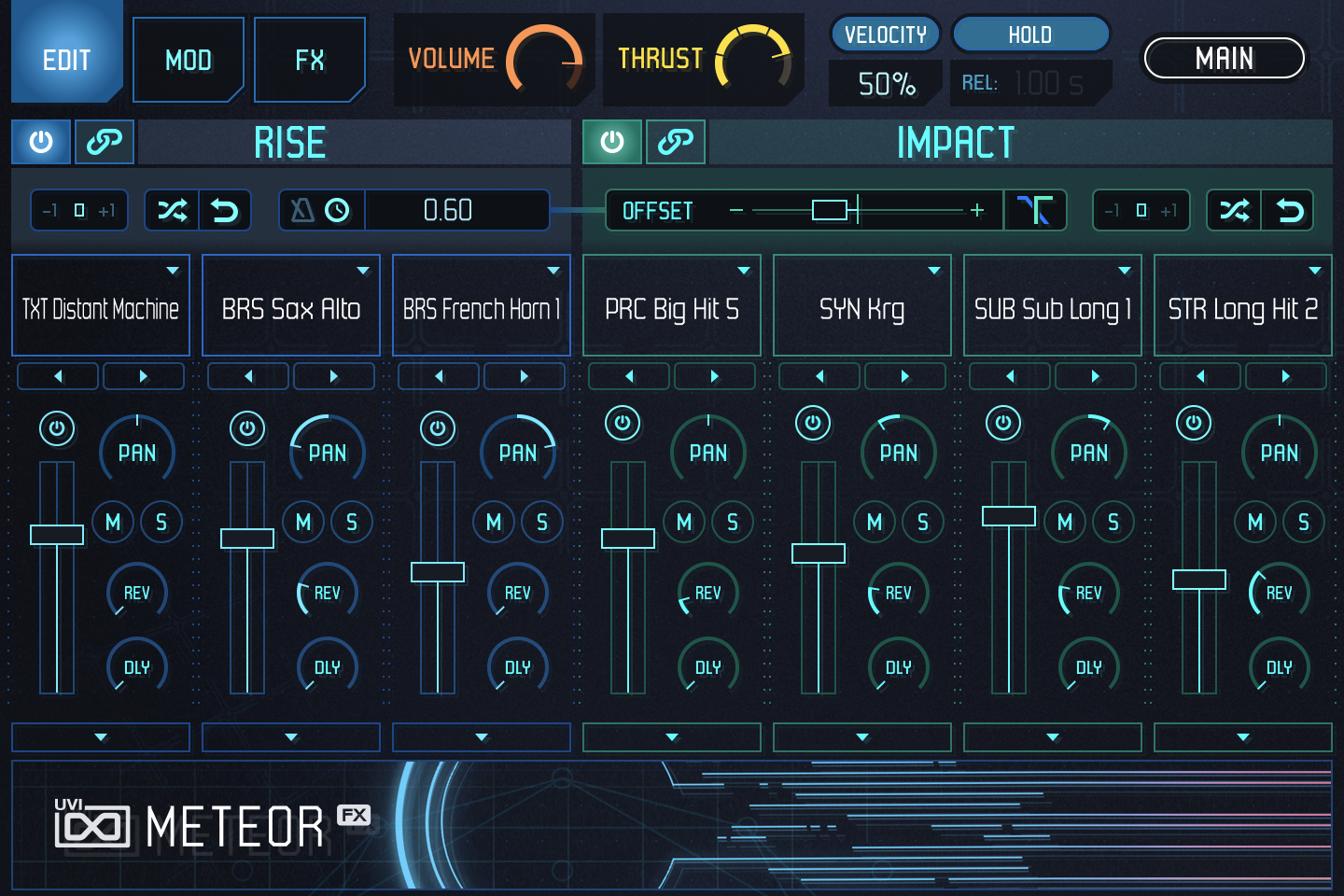Toggle the RISE section power button
The width and height of the screenshot is (1344, 896).
41,142
